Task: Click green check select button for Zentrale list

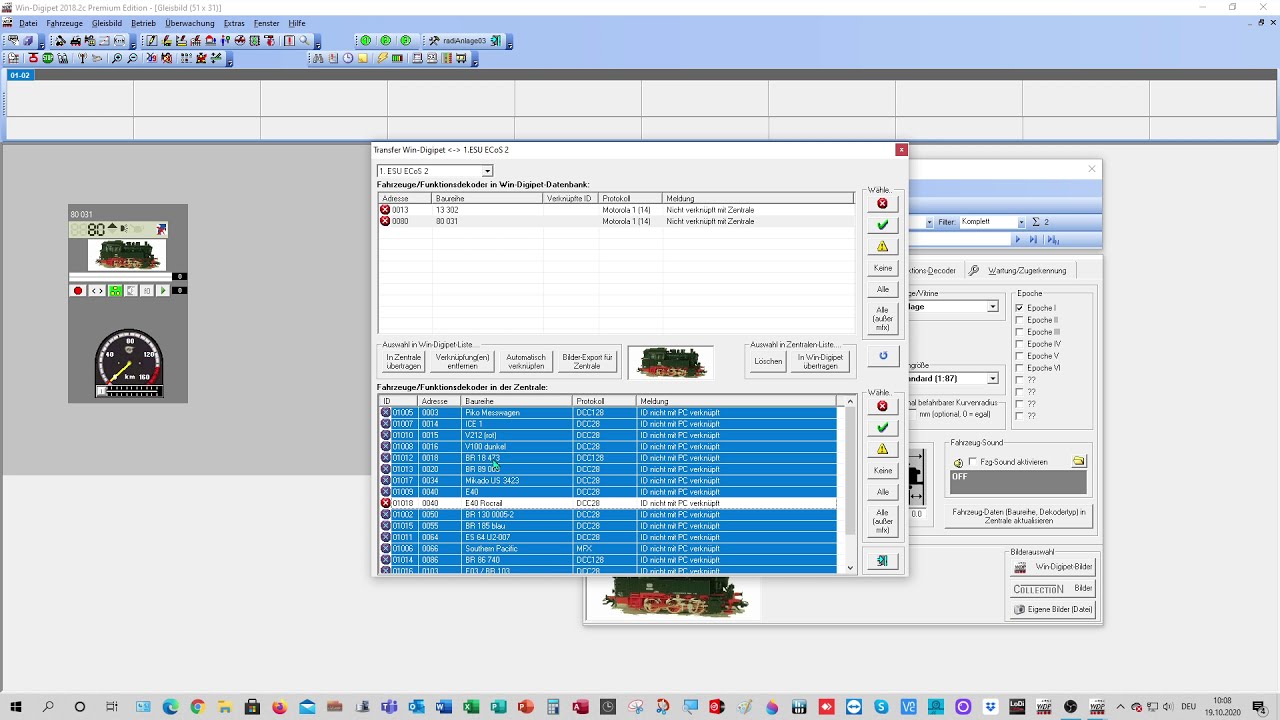Action: [x=882, y=428]
